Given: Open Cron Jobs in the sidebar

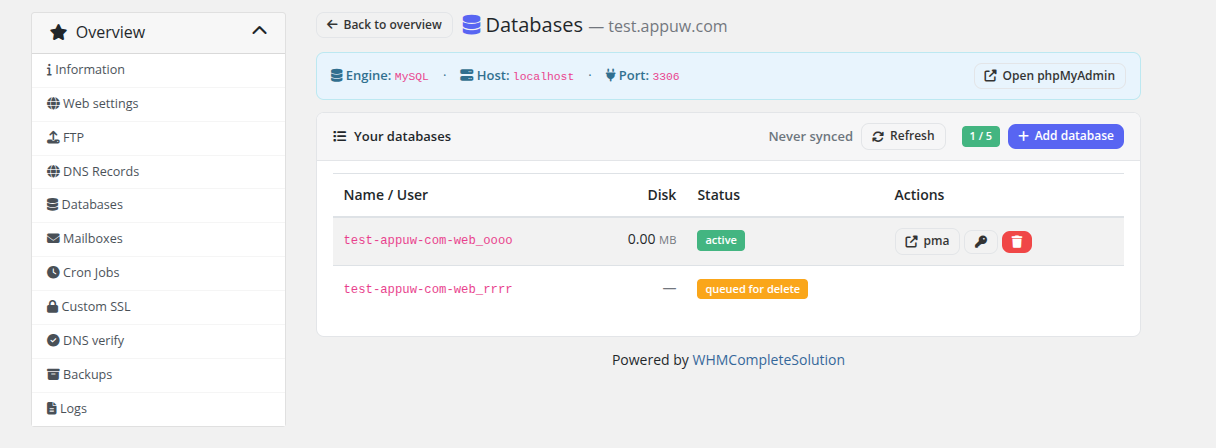Looking at the screenshot, I should 158,273.
